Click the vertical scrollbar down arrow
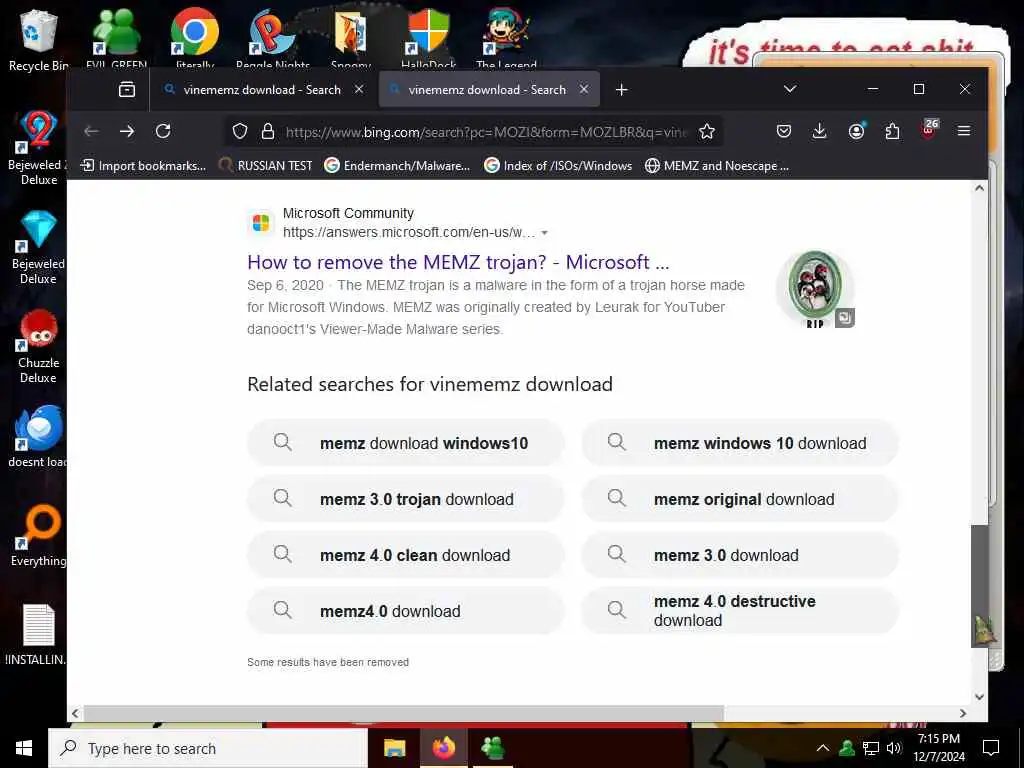Screen dimensions: 1024x768 (x=979, y=696)
